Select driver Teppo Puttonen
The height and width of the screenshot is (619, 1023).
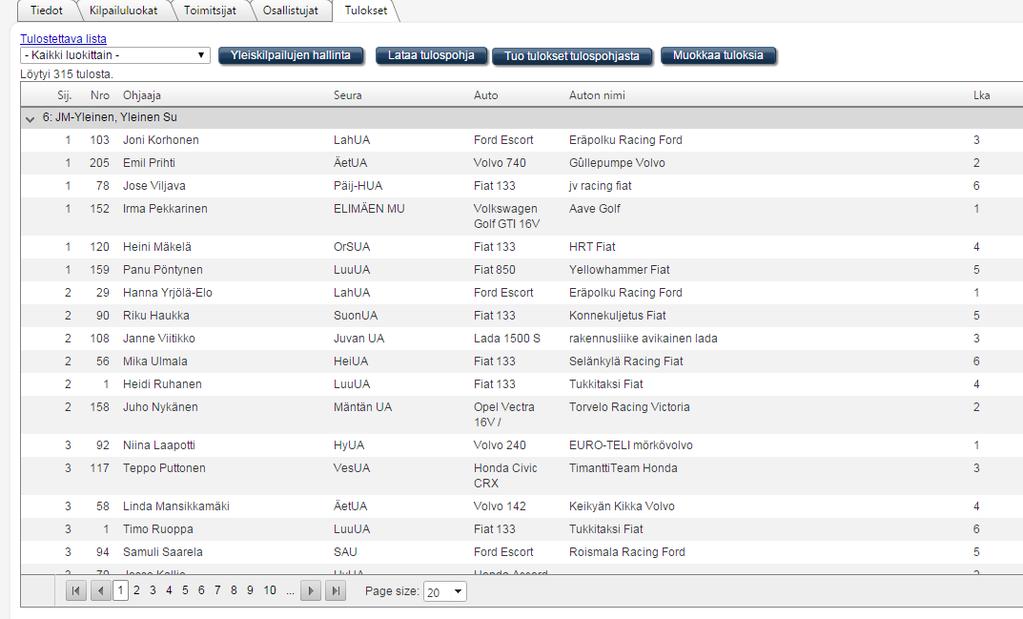coord(164,468)
